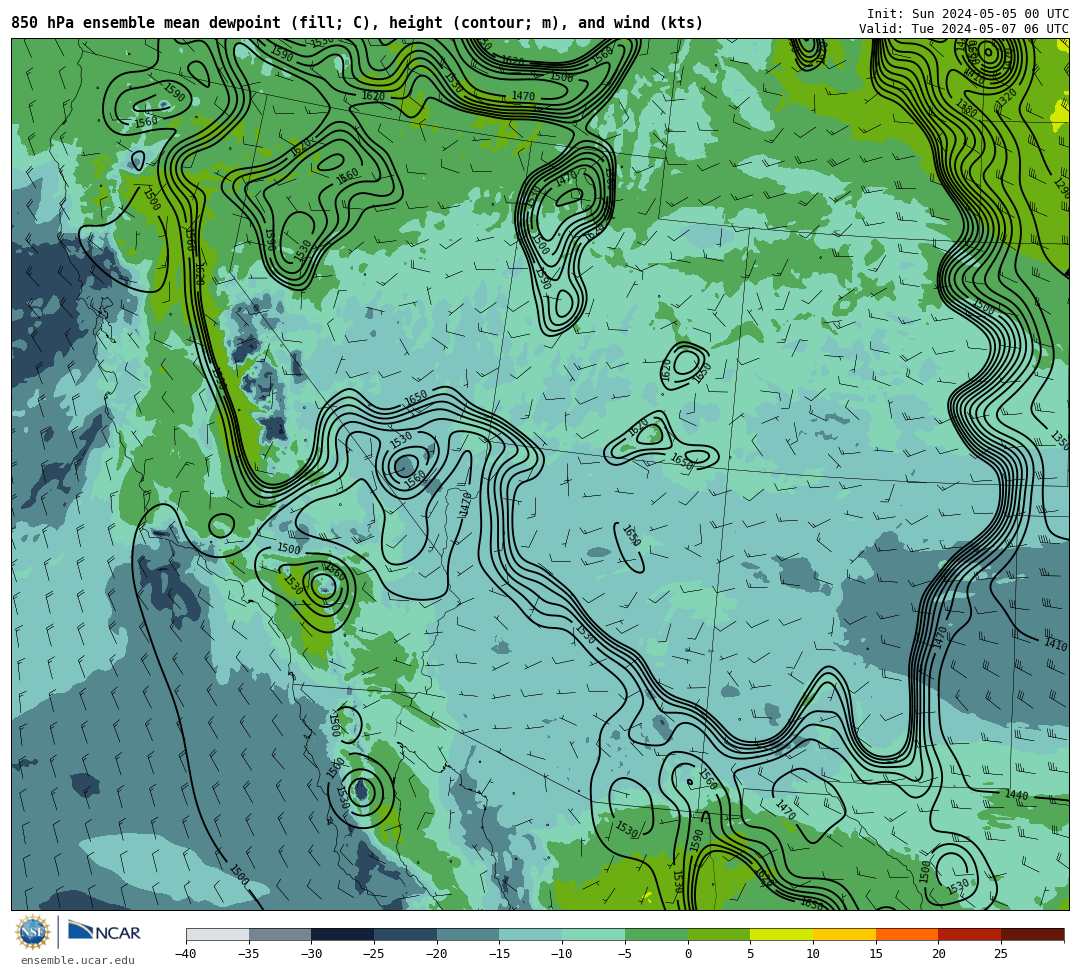This screenshot has height=973, width=1080.
Task: Click the '20' colorbar tick label
Action: coord(938,954)
